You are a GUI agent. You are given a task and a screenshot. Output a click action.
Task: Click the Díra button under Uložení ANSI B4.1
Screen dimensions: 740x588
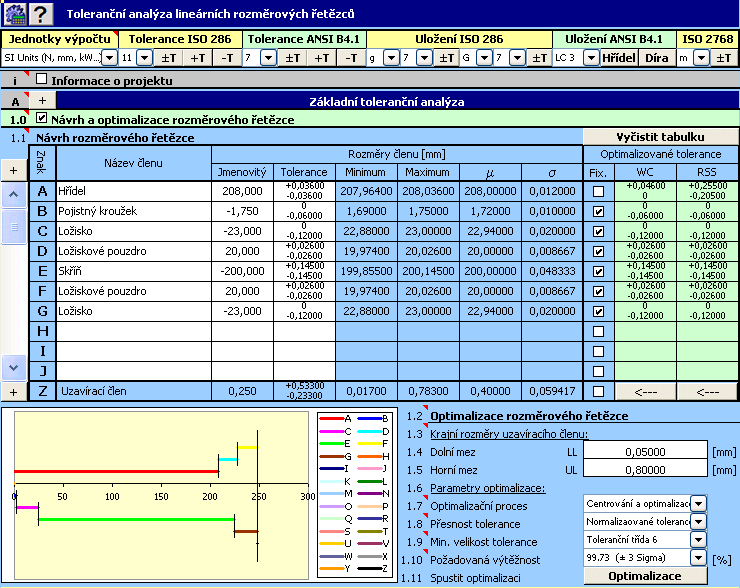click(x=657, y=58)
